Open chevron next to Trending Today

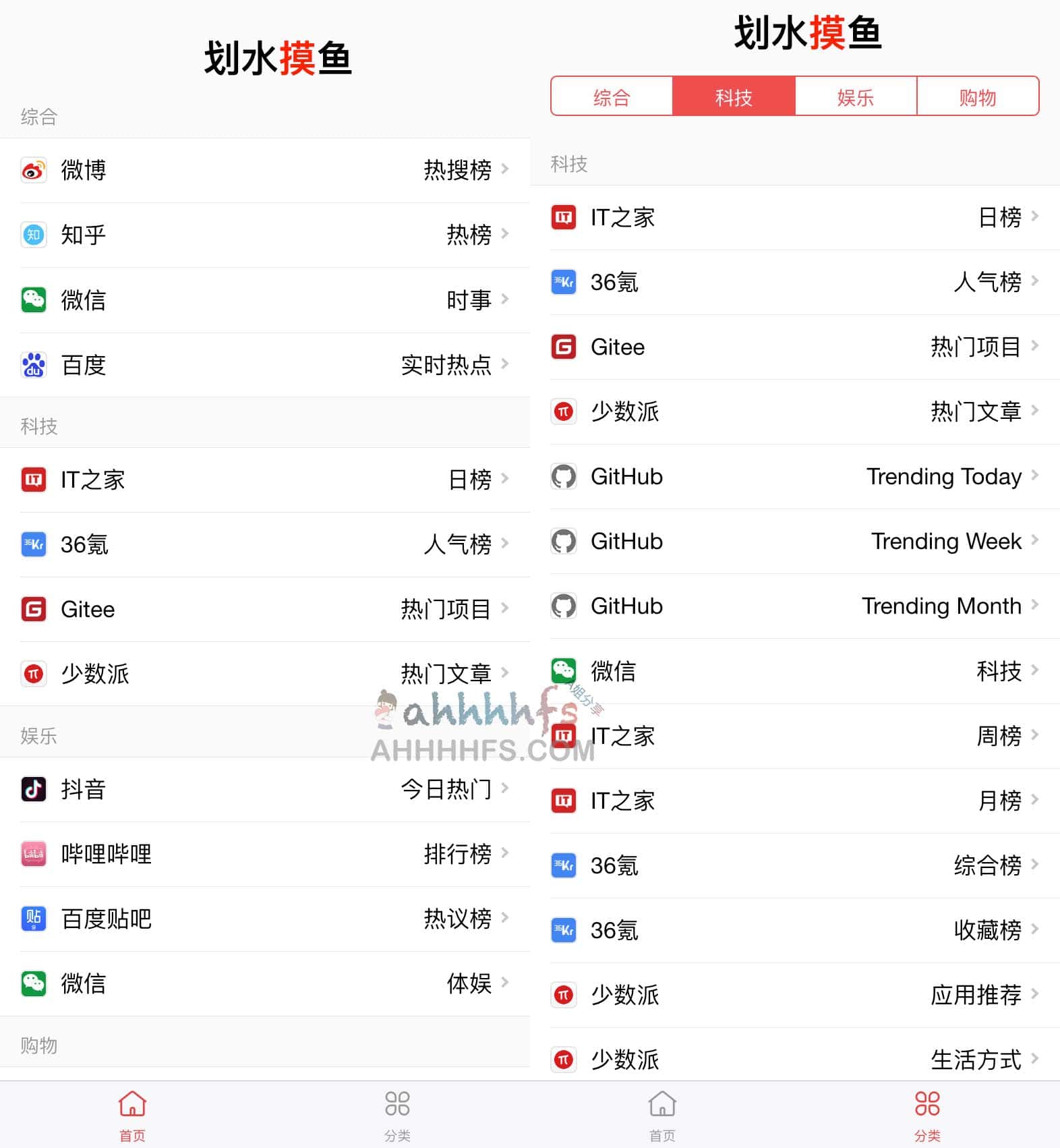(x=1035, y=475)
